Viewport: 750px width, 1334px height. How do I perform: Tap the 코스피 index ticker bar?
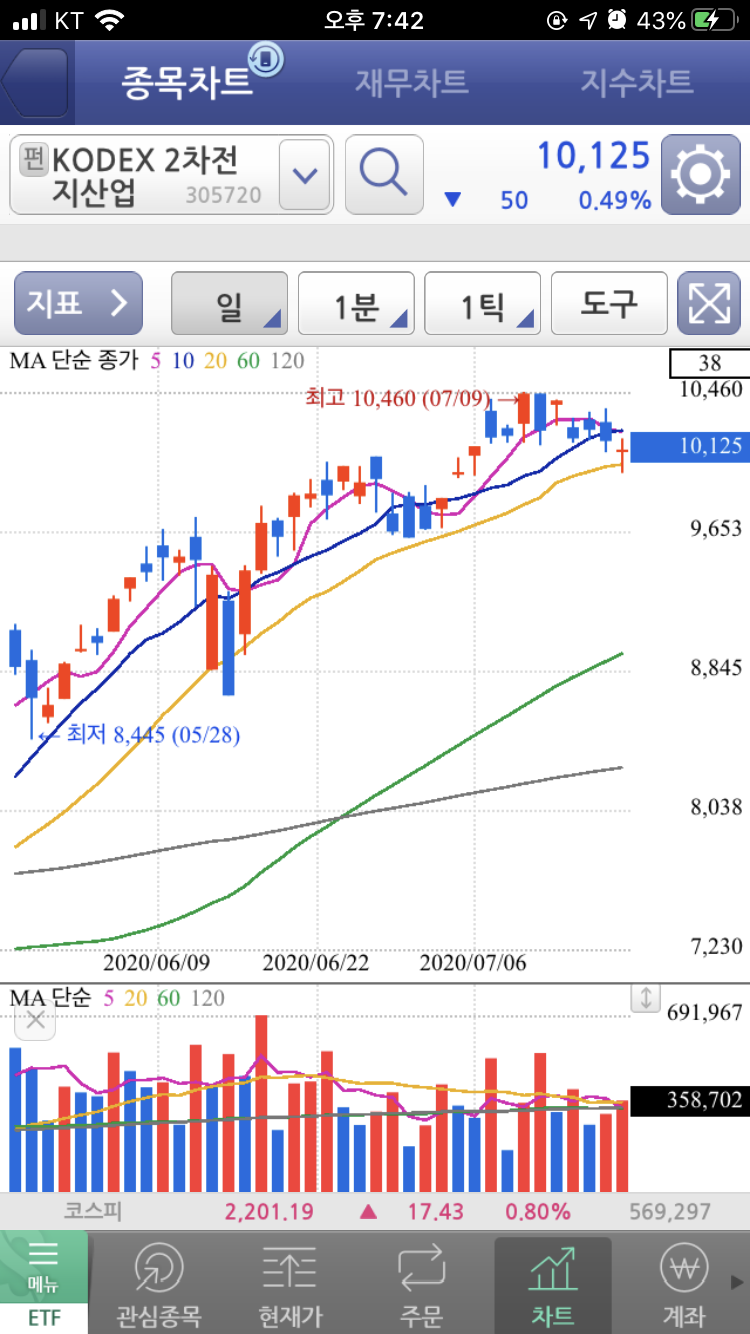(375, 1211)
